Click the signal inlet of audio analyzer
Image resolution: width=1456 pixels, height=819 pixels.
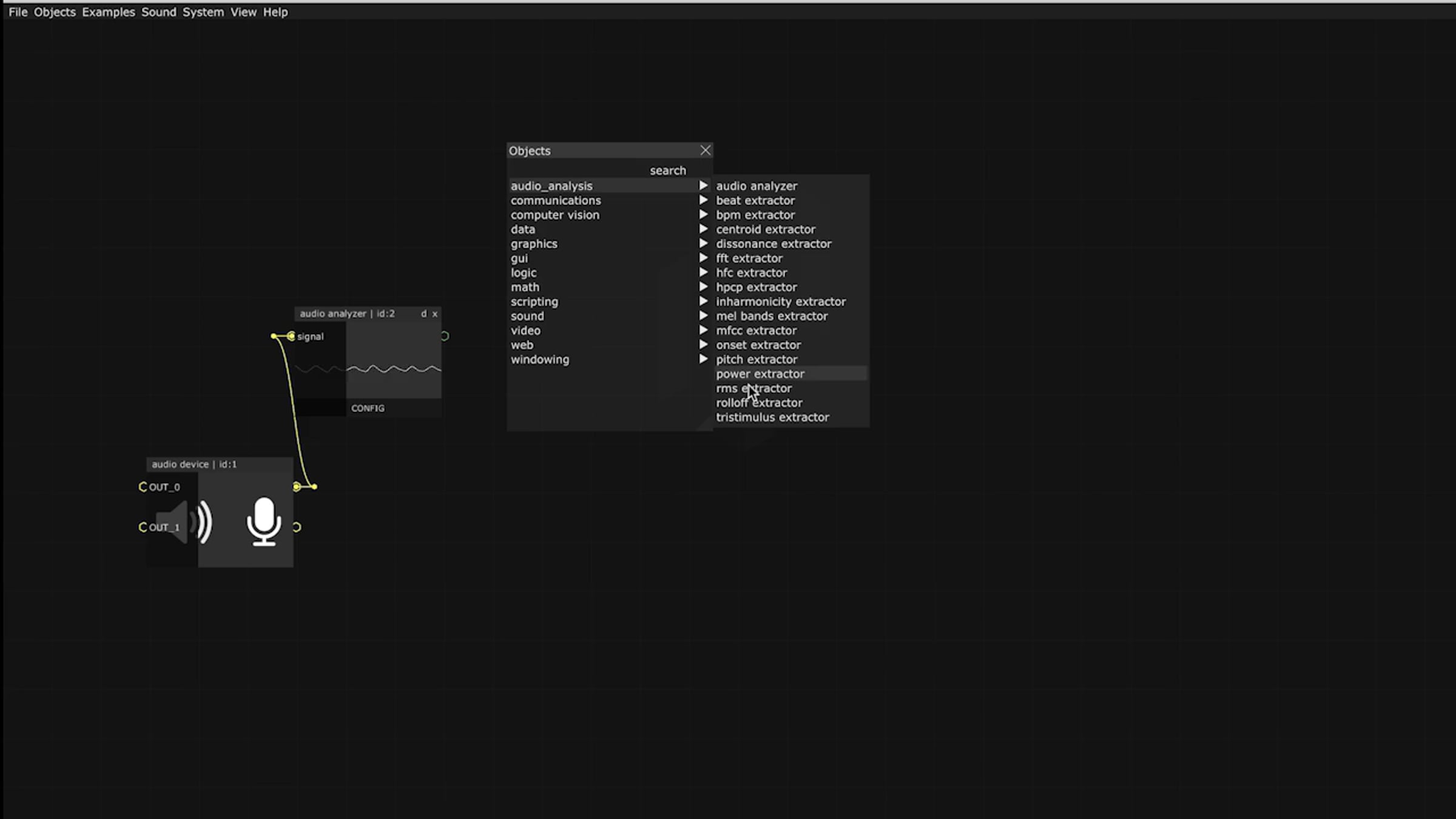(291, 336)
